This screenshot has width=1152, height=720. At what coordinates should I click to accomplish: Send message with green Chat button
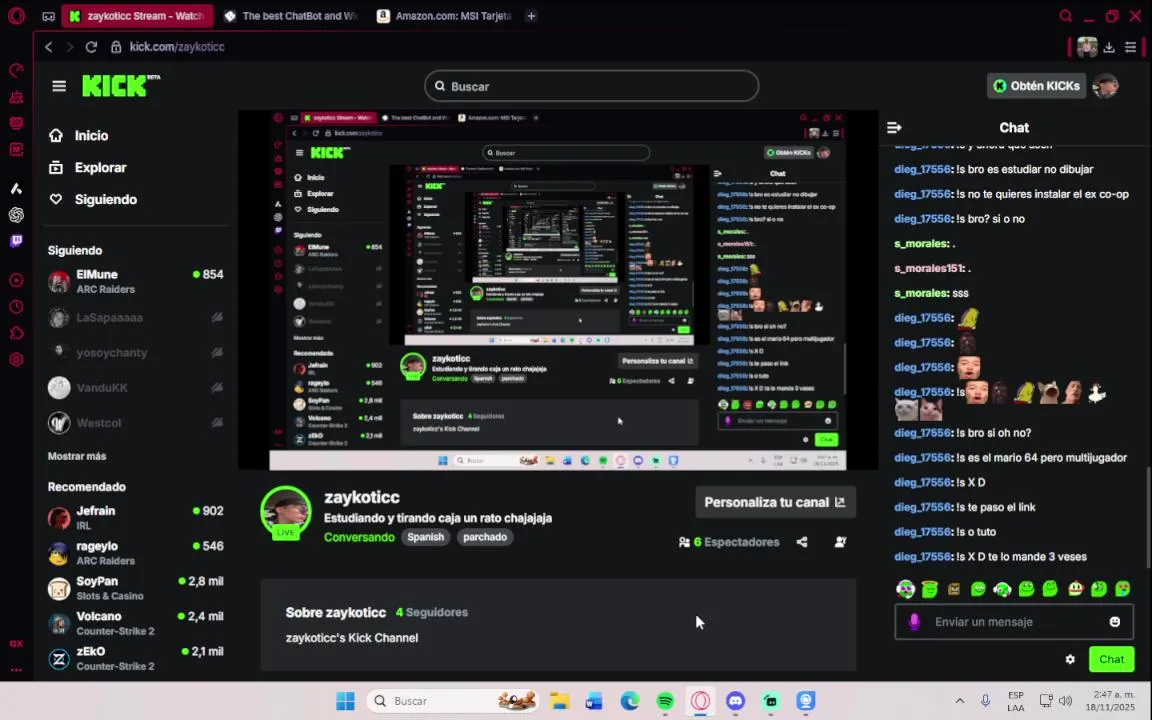point(1111,659)
